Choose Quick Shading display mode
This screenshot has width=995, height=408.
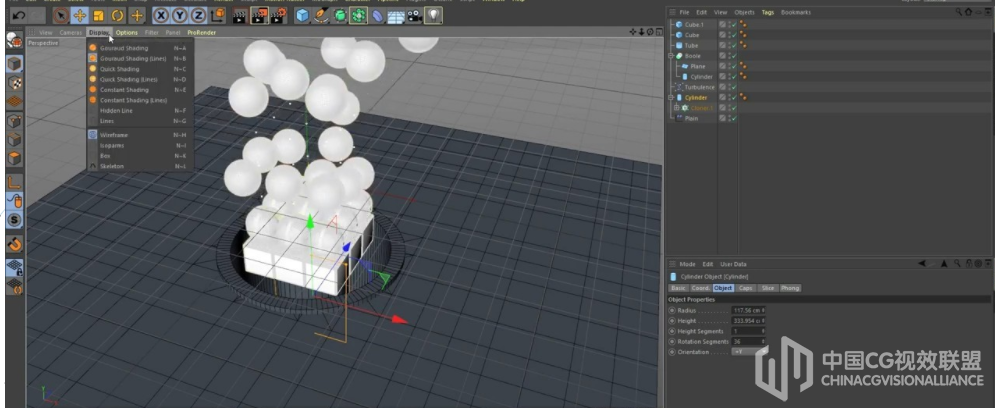coord(140,69)
